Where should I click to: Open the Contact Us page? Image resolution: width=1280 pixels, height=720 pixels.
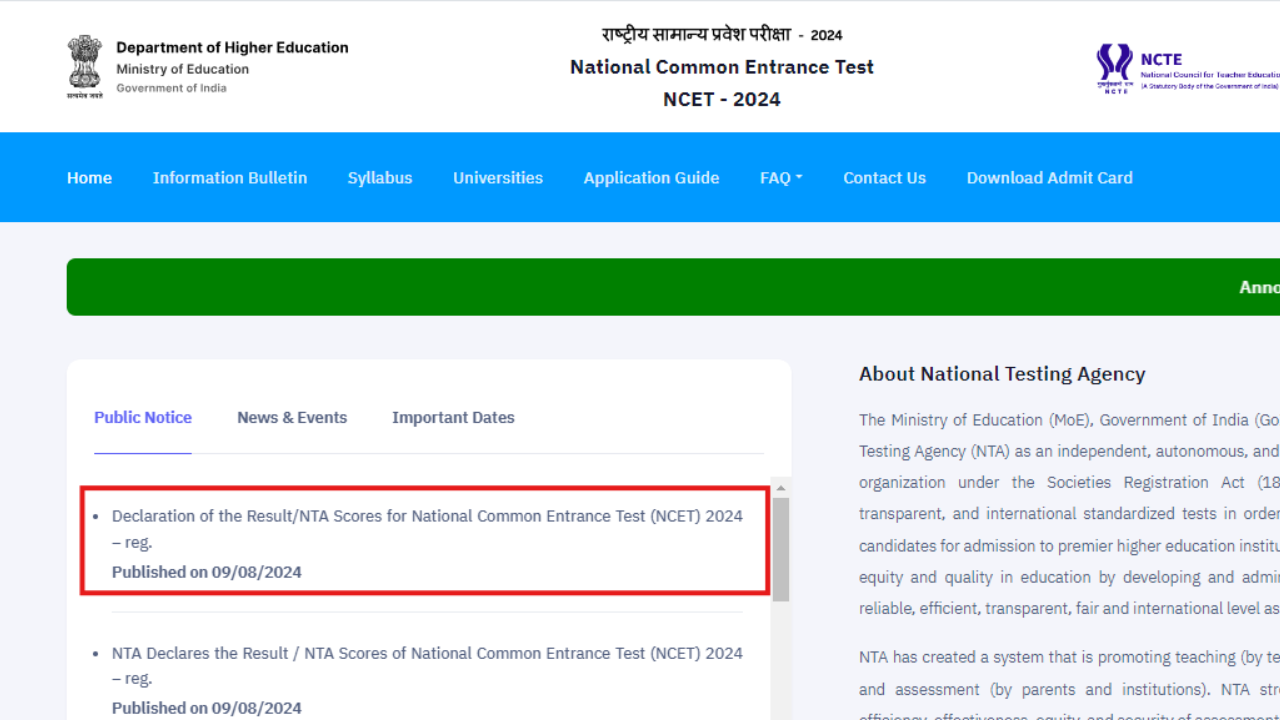(884, 177)
